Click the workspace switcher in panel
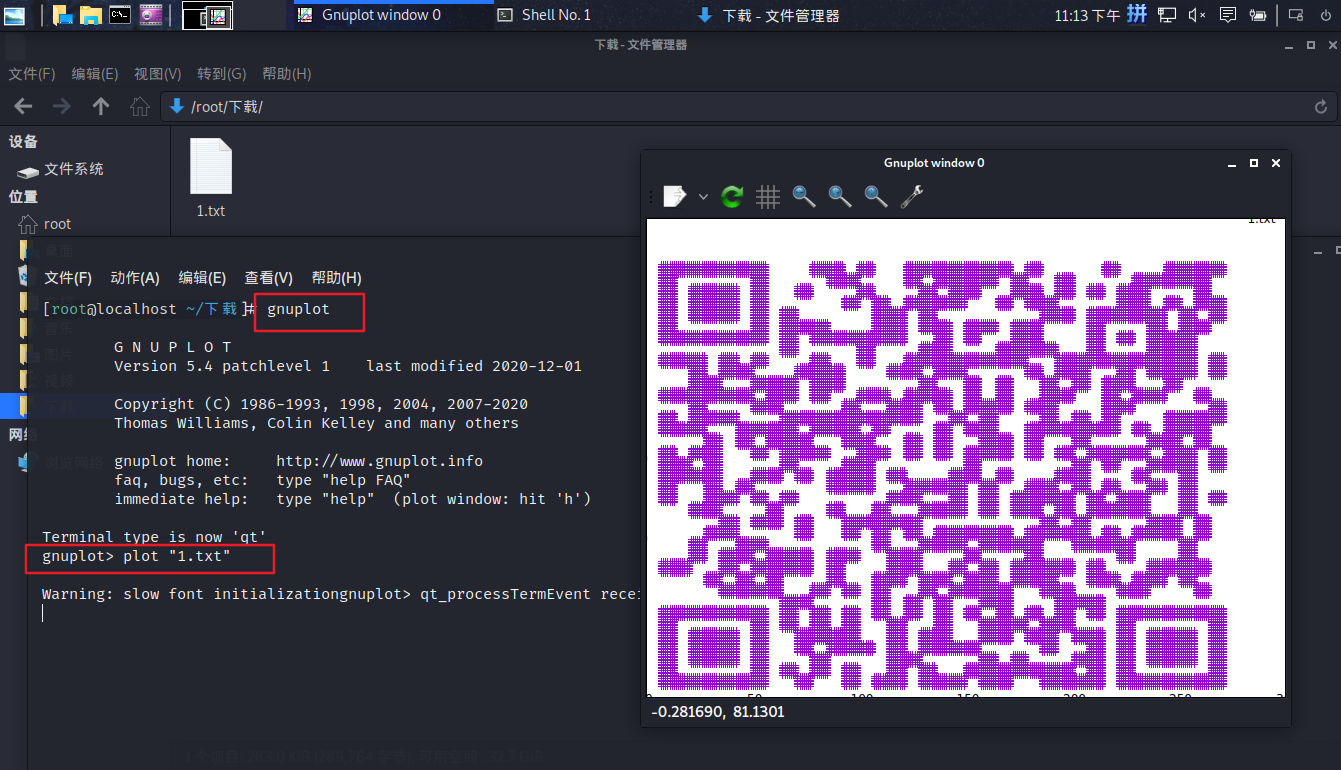The height and width of the screenshot is (770, 1341). (207, 15)
